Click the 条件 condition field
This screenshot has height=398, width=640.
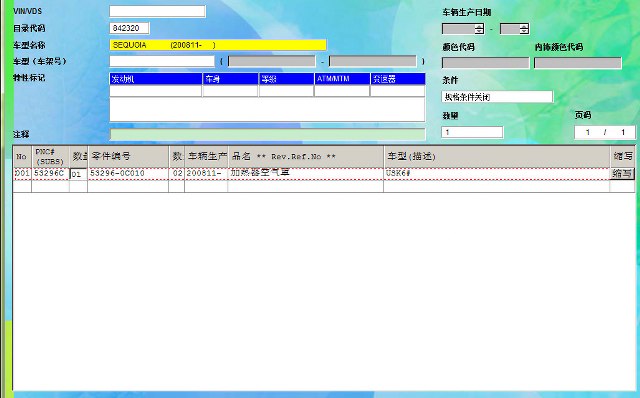point(497,97)
